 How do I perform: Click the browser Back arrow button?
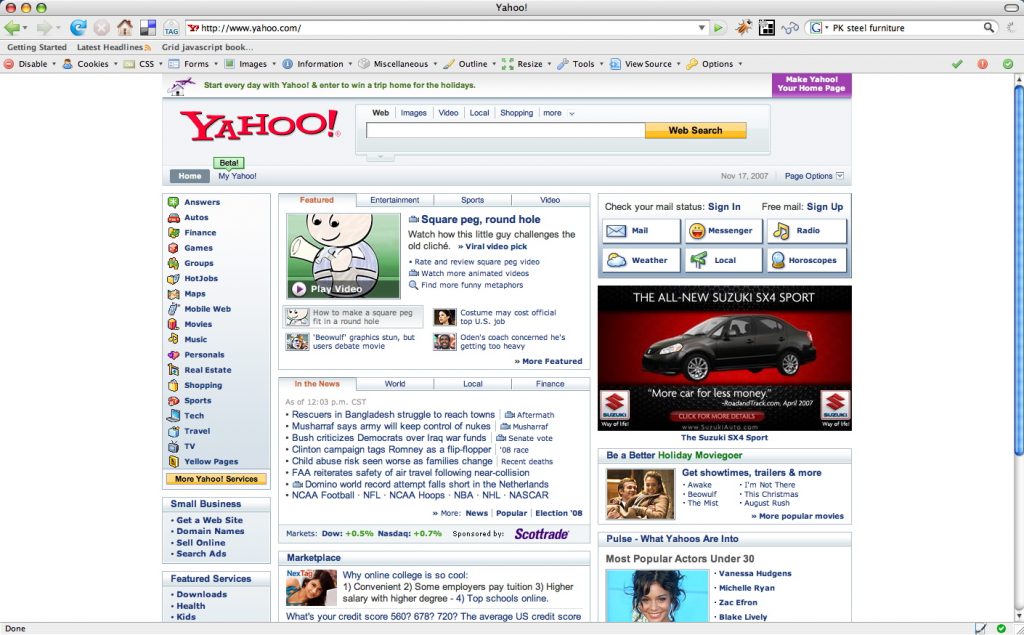point(12,27)
